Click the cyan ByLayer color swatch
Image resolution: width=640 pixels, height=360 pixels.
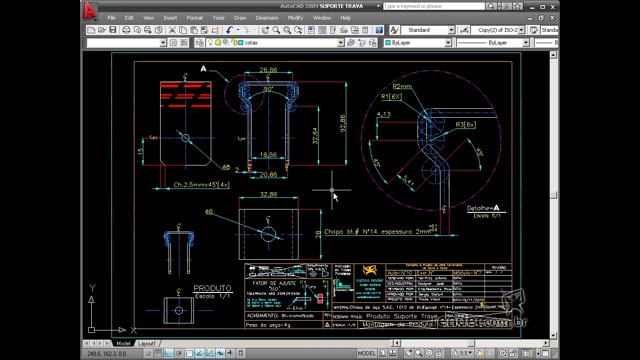tap(388, 42)
